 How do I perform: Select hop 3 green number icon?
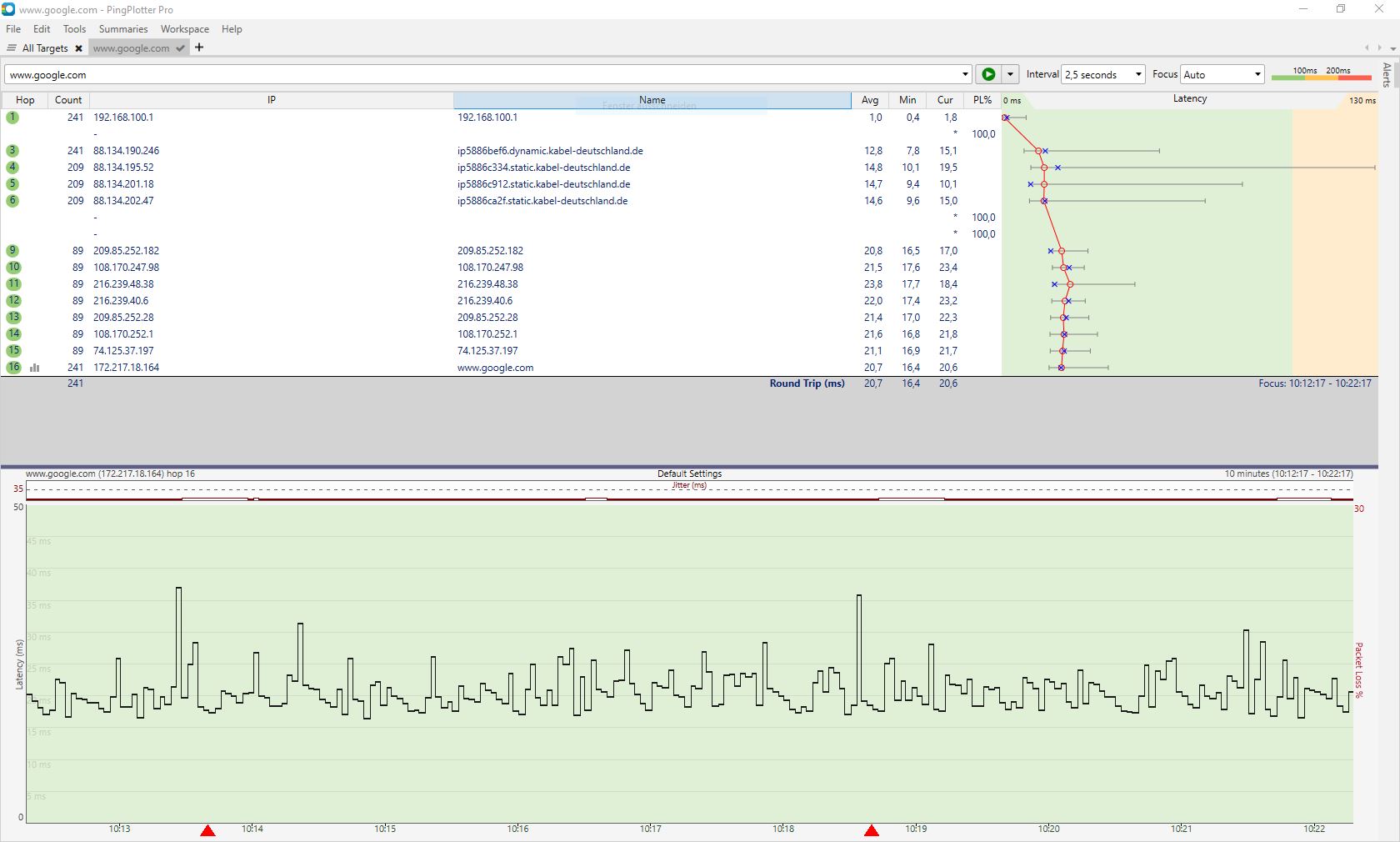[x=12, y=150]
